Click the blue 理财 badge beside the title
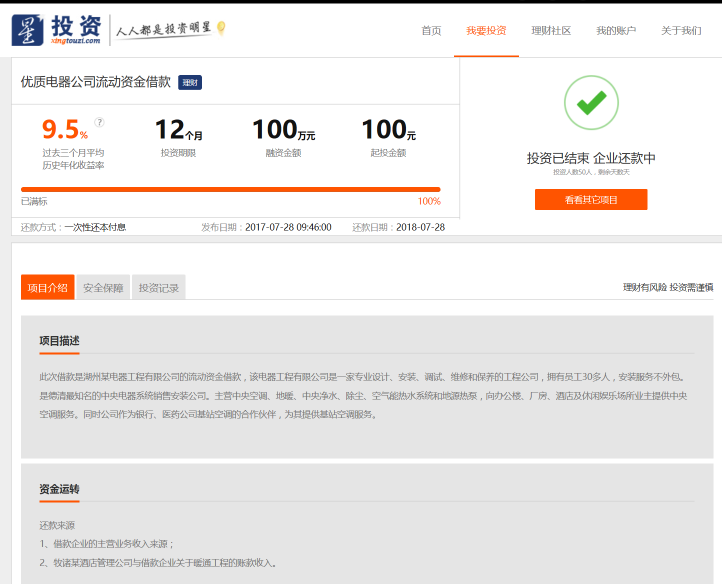The image size is (722, 584). coord(190,83)
